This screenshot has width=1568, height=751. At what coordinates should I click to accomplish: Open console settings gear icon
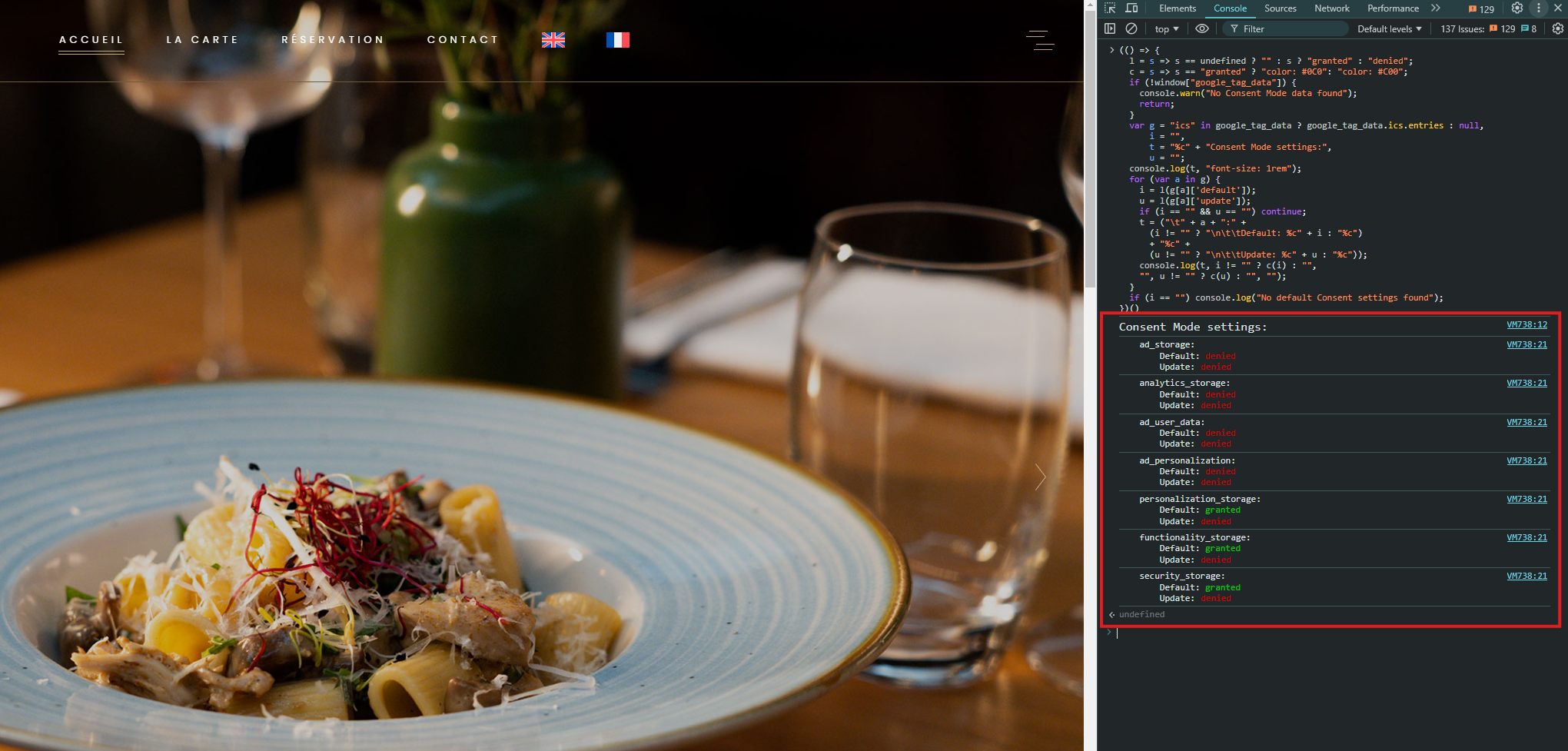pyautogui.click(x=1558, y=28)
